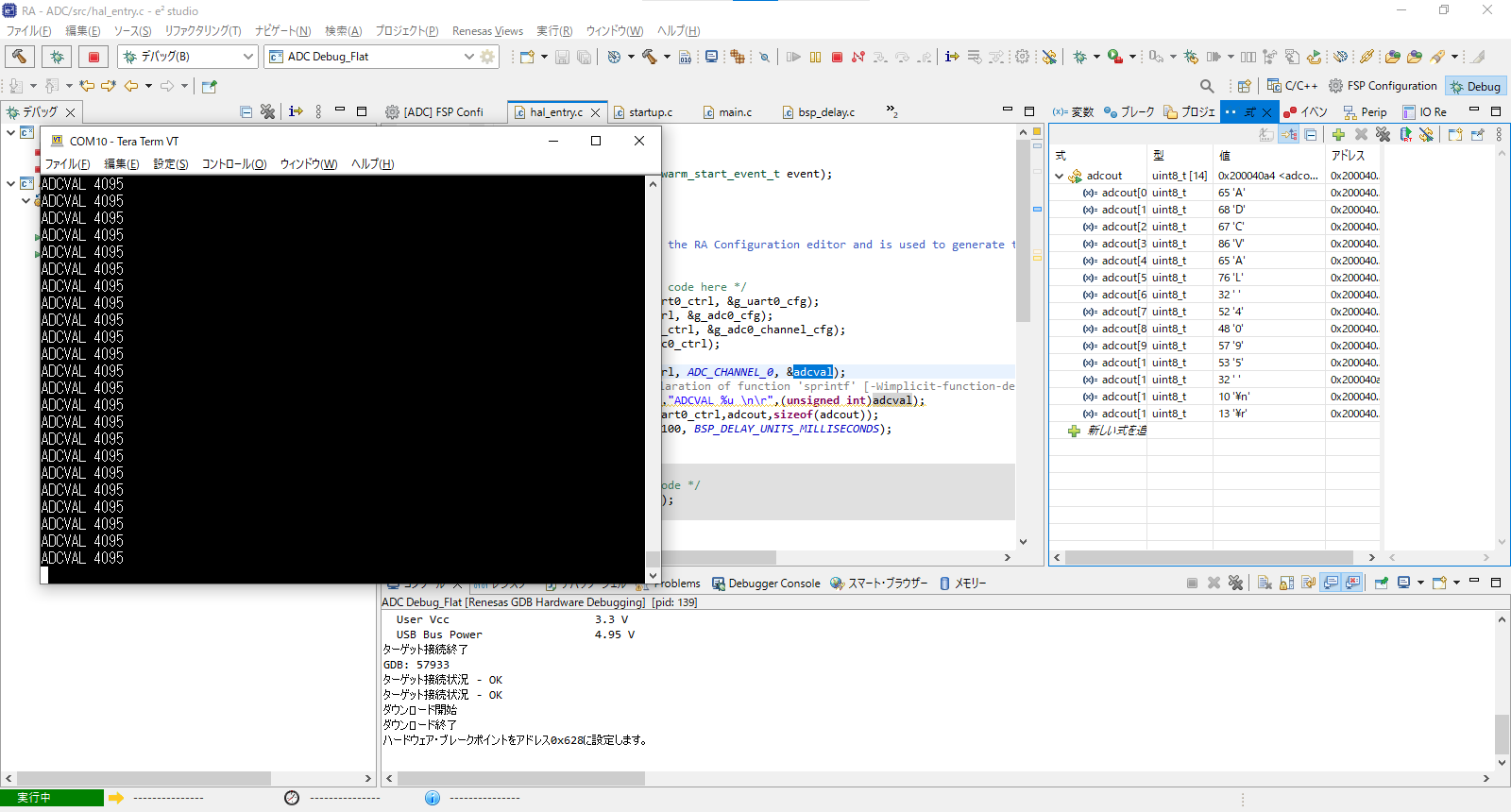Open the [ADC] FSP Configuration tab

click(x=434, y=112)
